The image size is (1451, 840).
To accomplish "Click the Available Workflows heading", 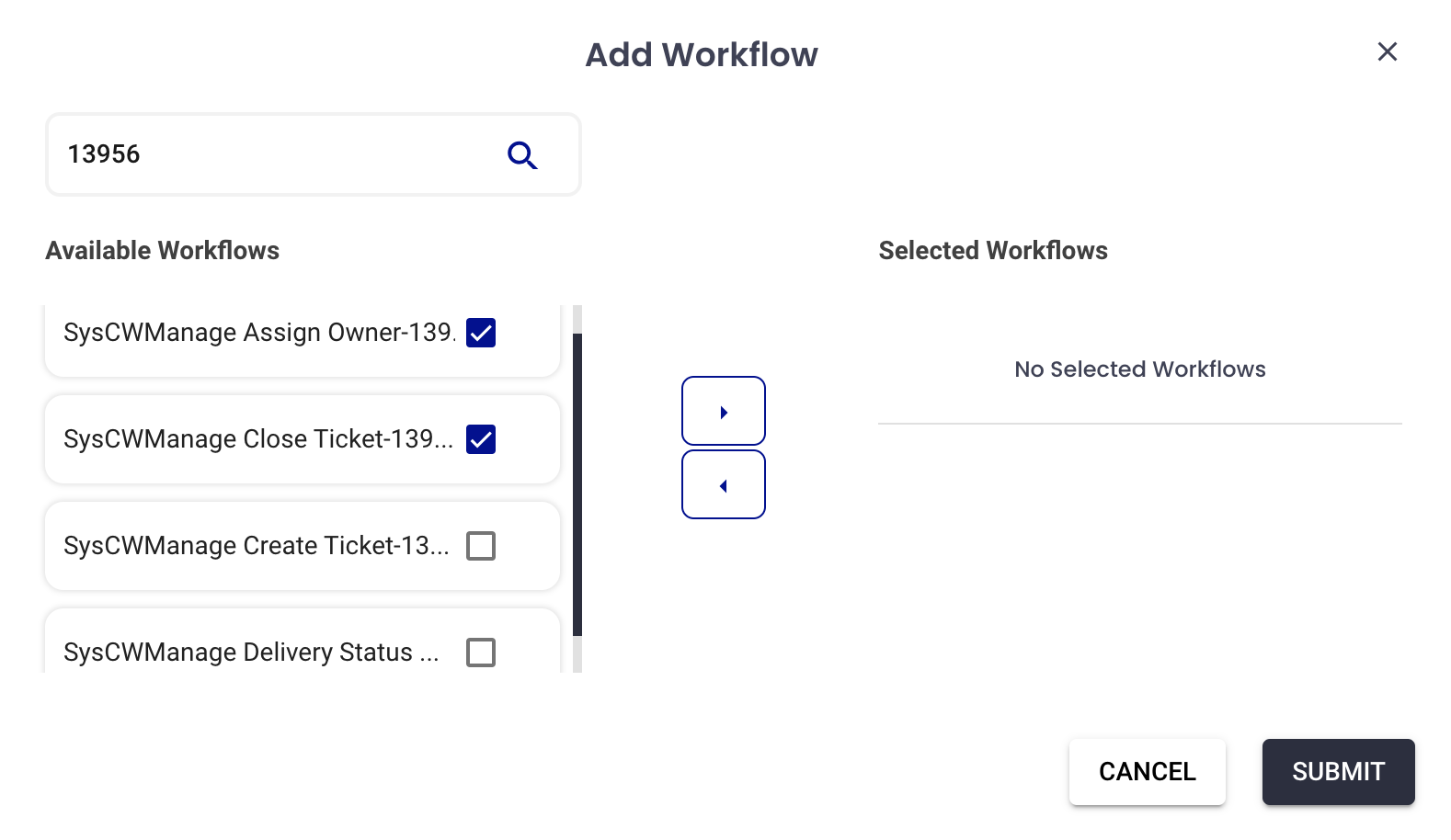I will 163,251.
